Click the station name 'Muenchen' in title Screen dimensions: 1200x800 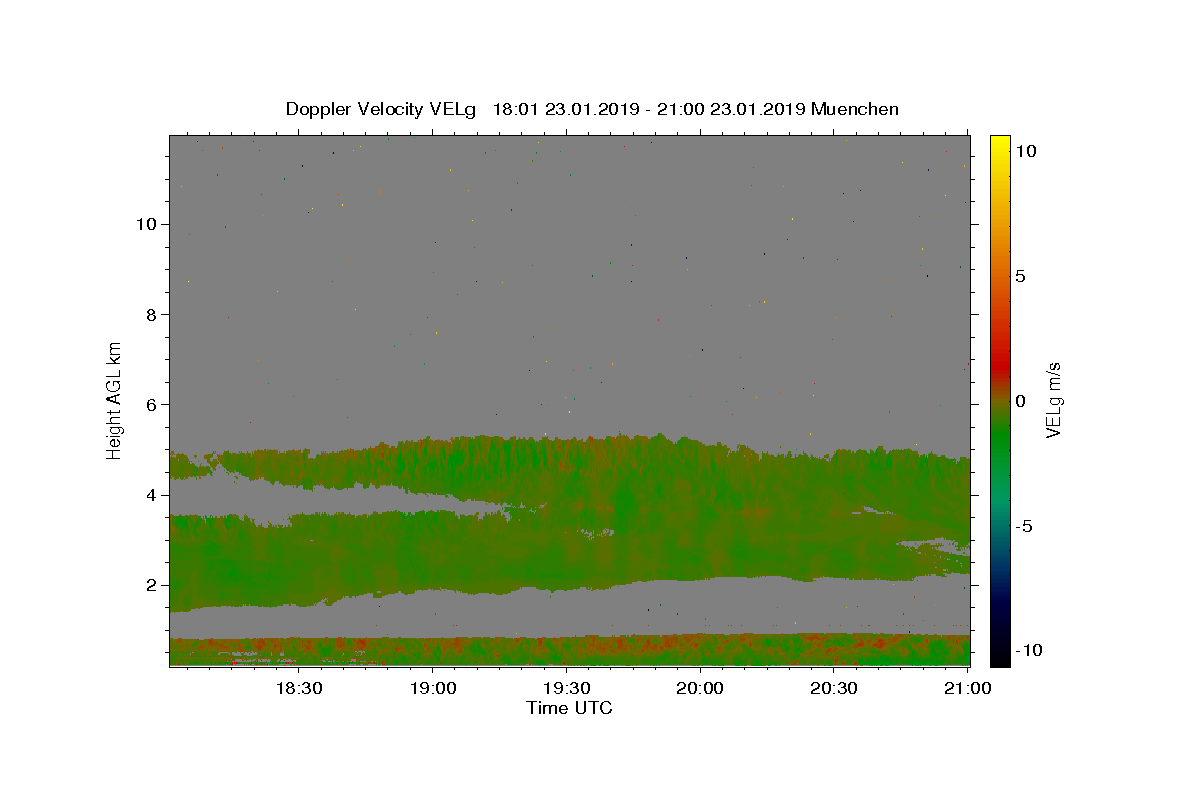(x=855, y=109)
